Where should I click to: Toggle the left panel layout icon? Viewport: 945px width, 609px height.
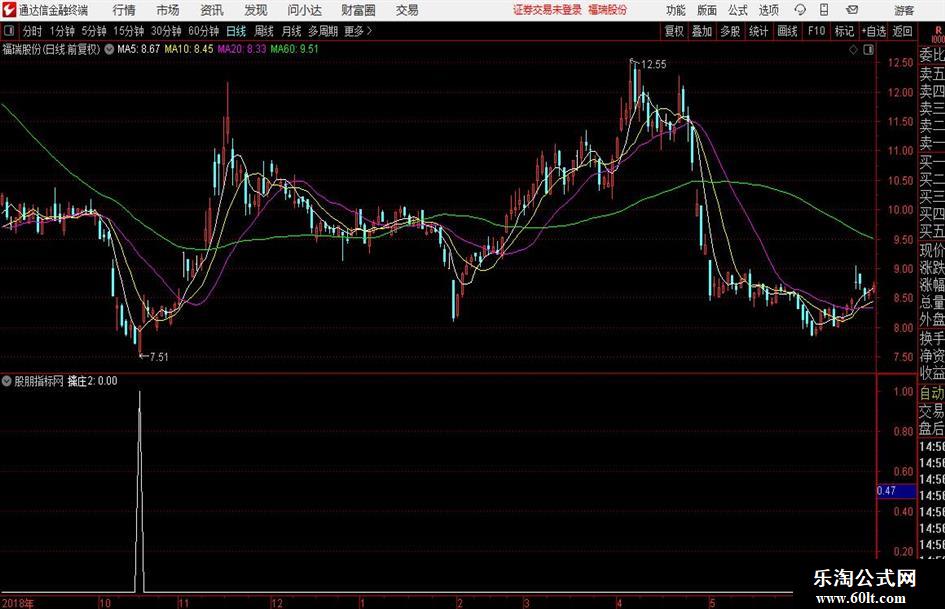[x=8, y=31]
